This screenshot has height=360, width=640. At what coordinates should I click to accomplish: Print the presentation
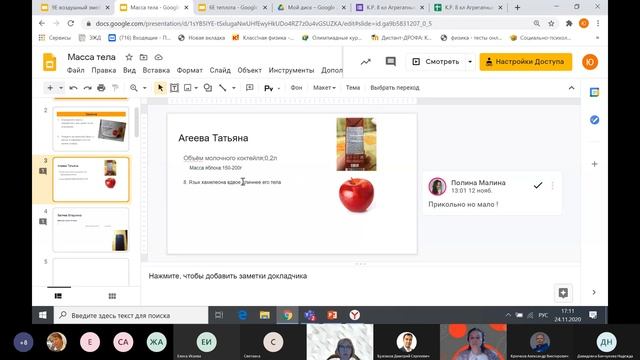coord(101,88)
